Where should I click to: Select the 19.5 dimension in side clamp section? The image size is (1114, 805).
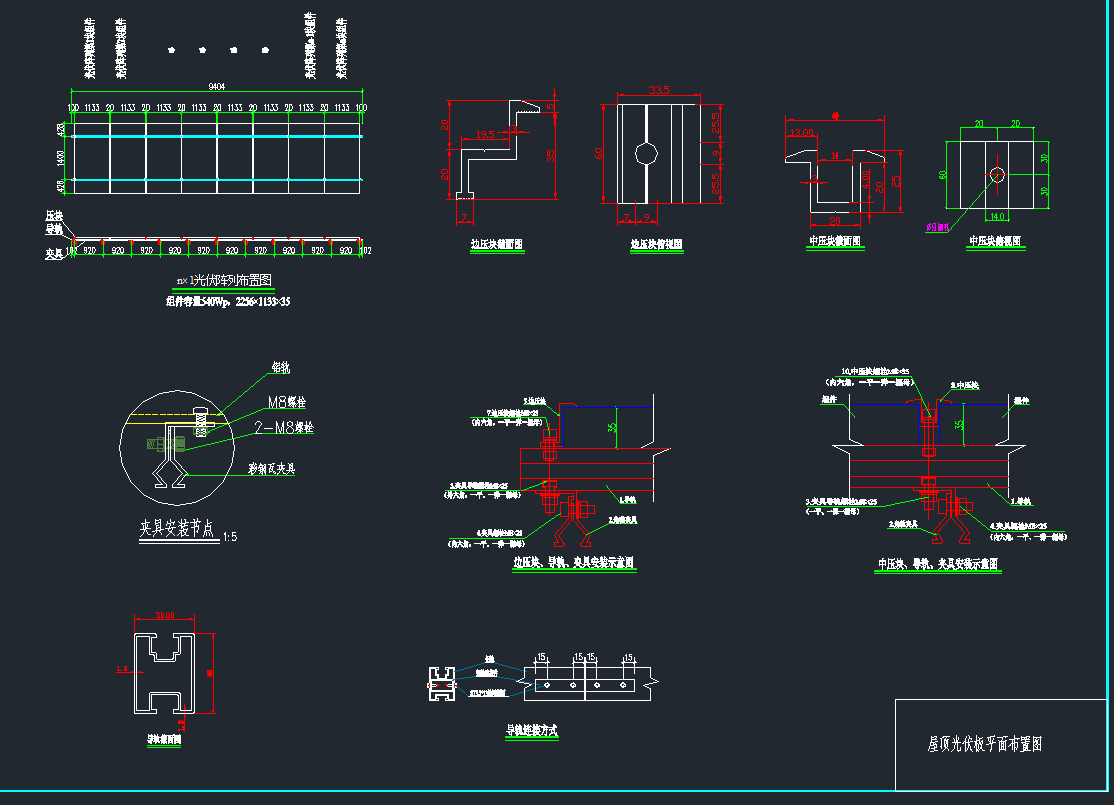coord(486,134)
